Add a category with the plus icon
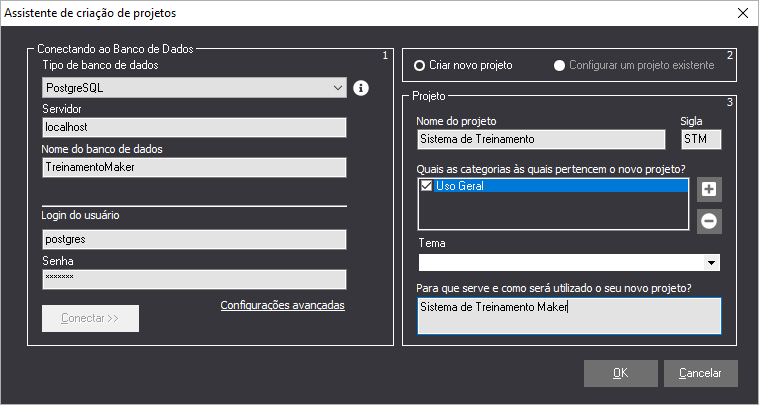The image size is (759, 405). [x=708, y=189]
